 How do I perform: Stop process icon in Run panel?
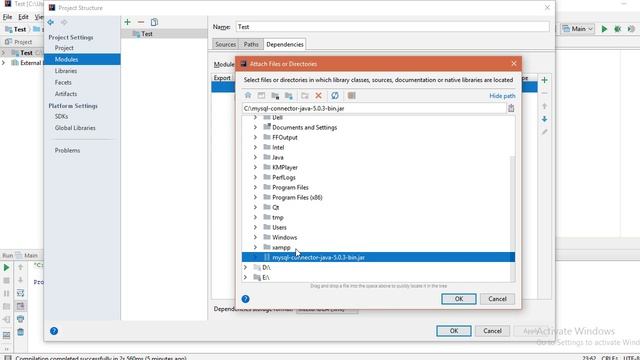(6, 280)
